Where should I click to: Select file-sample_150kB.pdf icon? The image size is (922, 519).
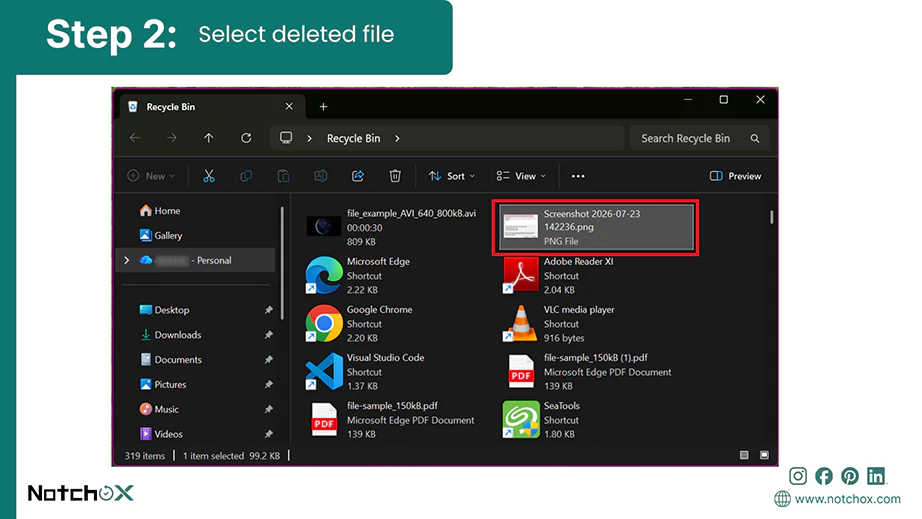coord(324,420)
